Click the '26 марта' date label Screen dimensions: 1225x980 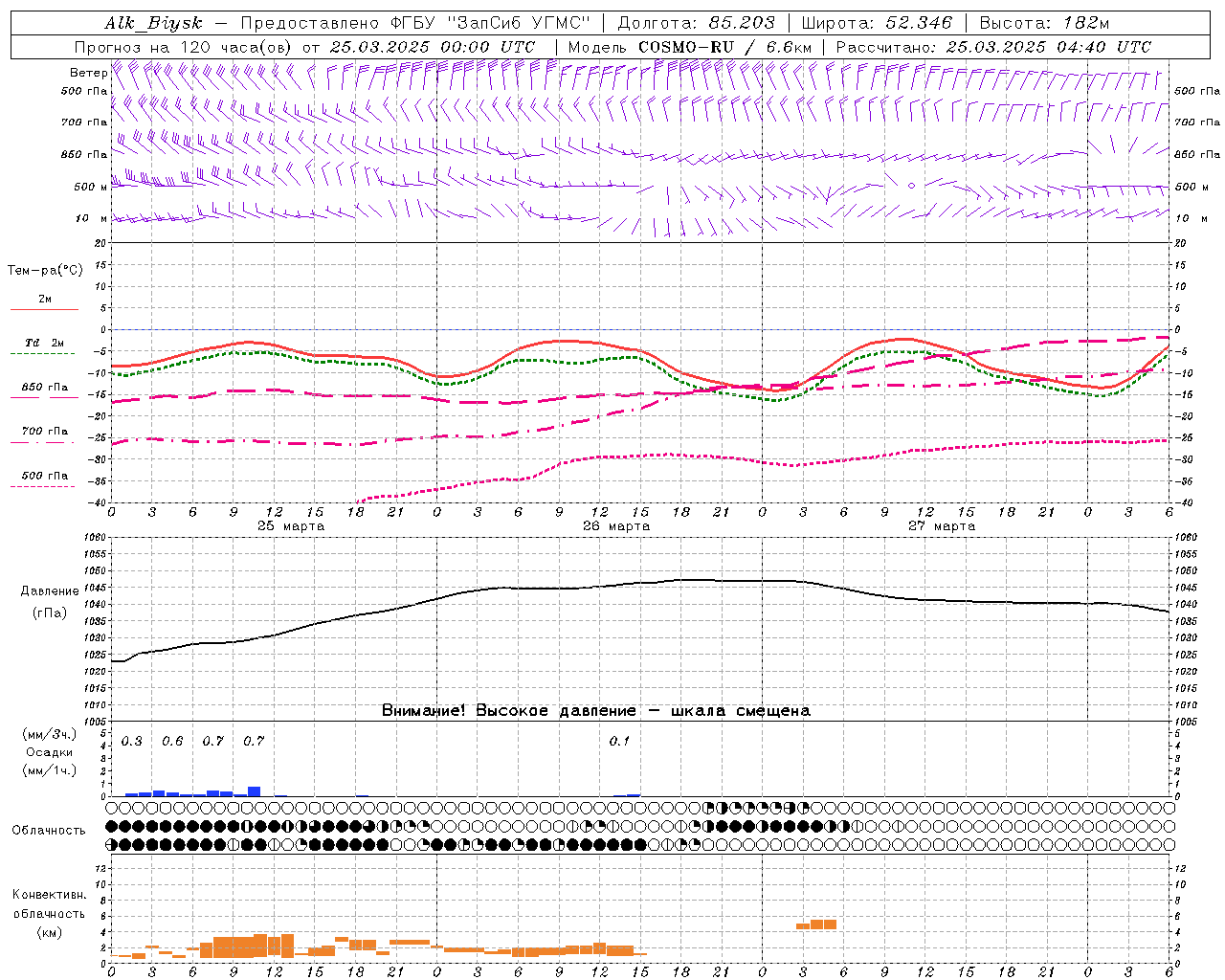click(x=616, y=525)
